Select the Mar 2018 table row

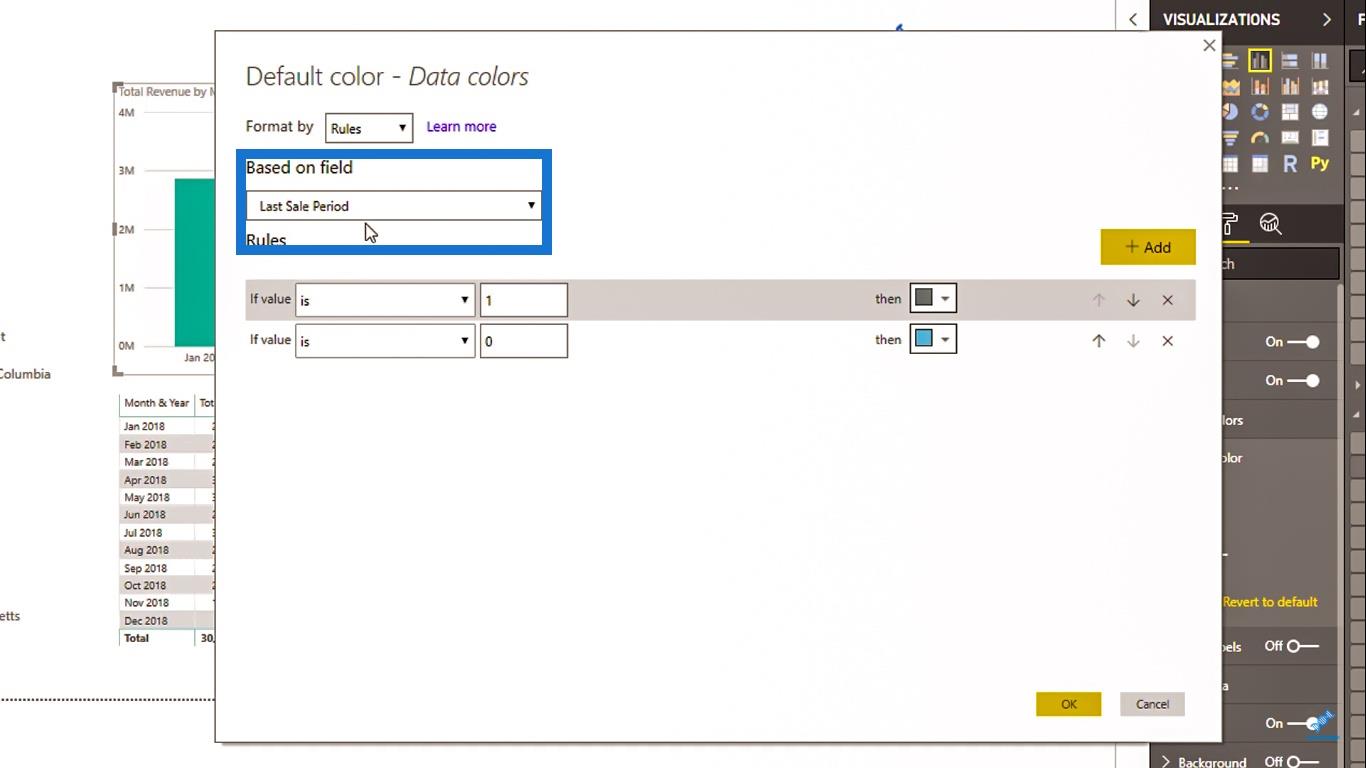[x=166, y=462]
